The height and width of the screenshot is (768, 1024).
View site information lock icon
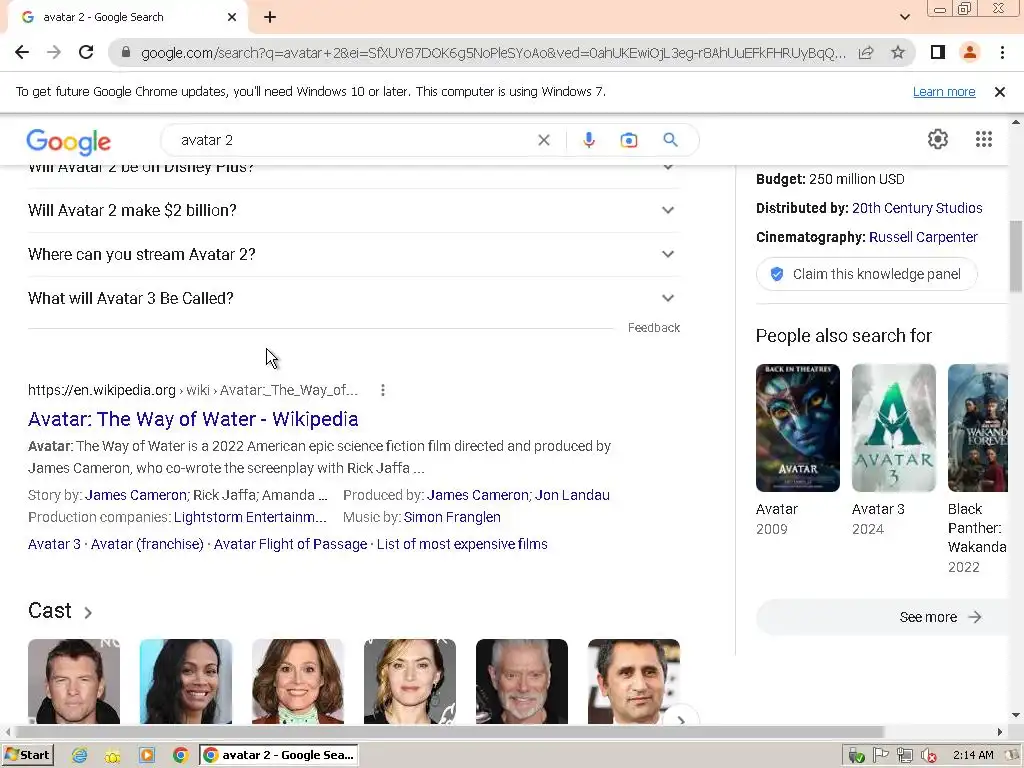[126, 52]
